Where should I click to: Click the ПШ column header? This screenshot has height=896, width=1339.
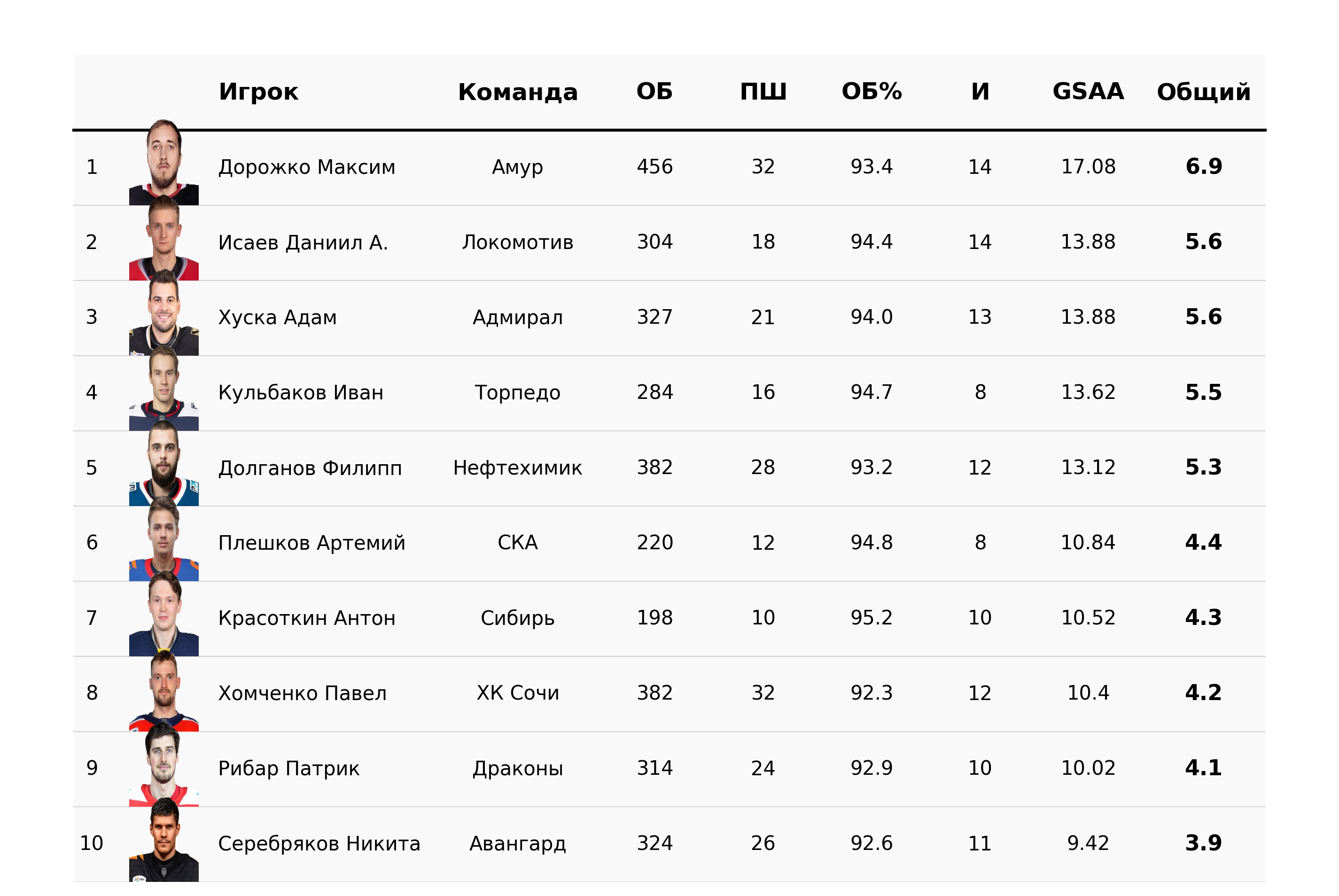[x=763, y=92]
